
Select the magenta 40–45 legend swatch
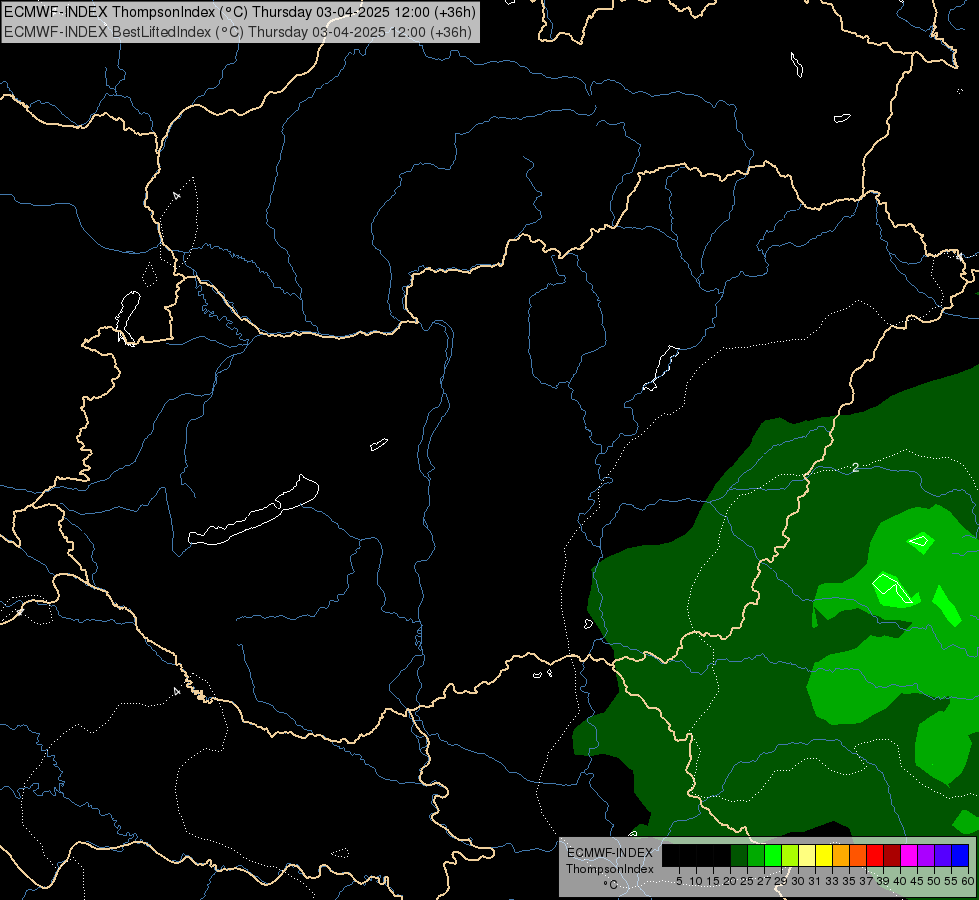pyautogui.click(x=908, y=855)
